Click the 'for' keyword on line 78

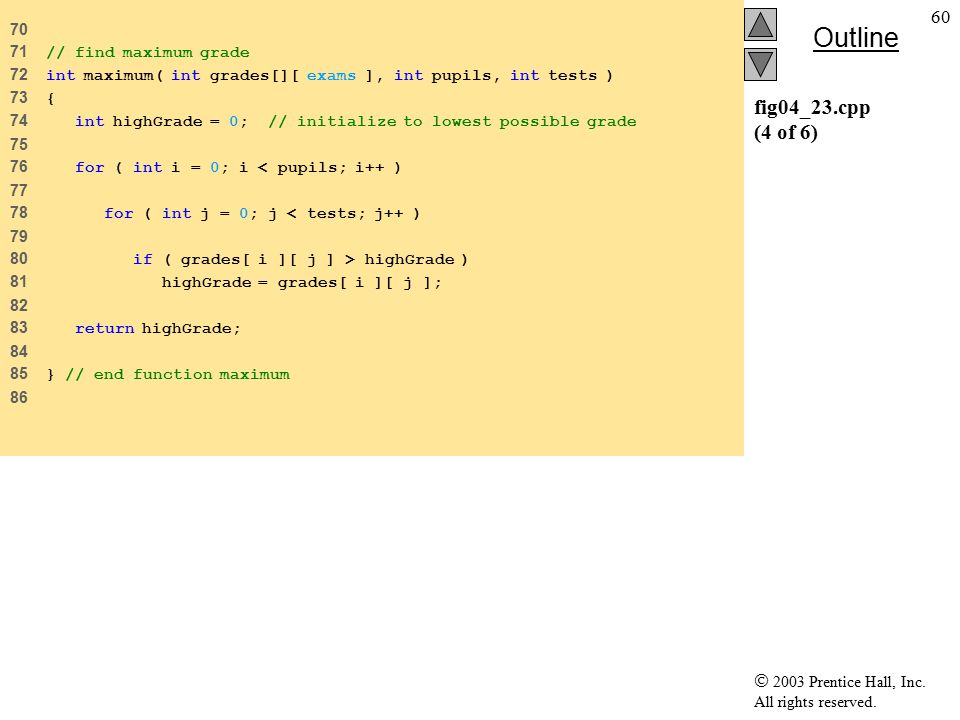tap(118, 213)
